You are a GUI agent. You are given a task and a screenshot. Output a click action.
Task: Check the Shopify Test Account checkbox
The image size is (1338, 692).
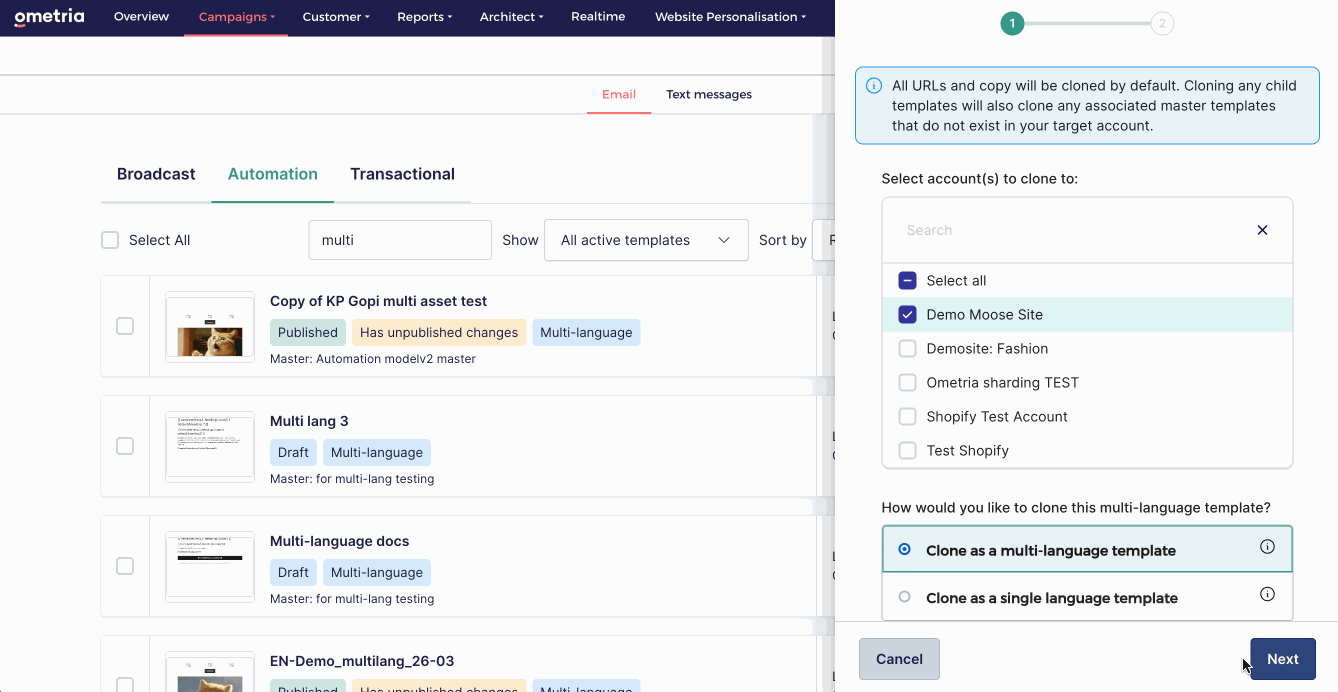[907, 417]
